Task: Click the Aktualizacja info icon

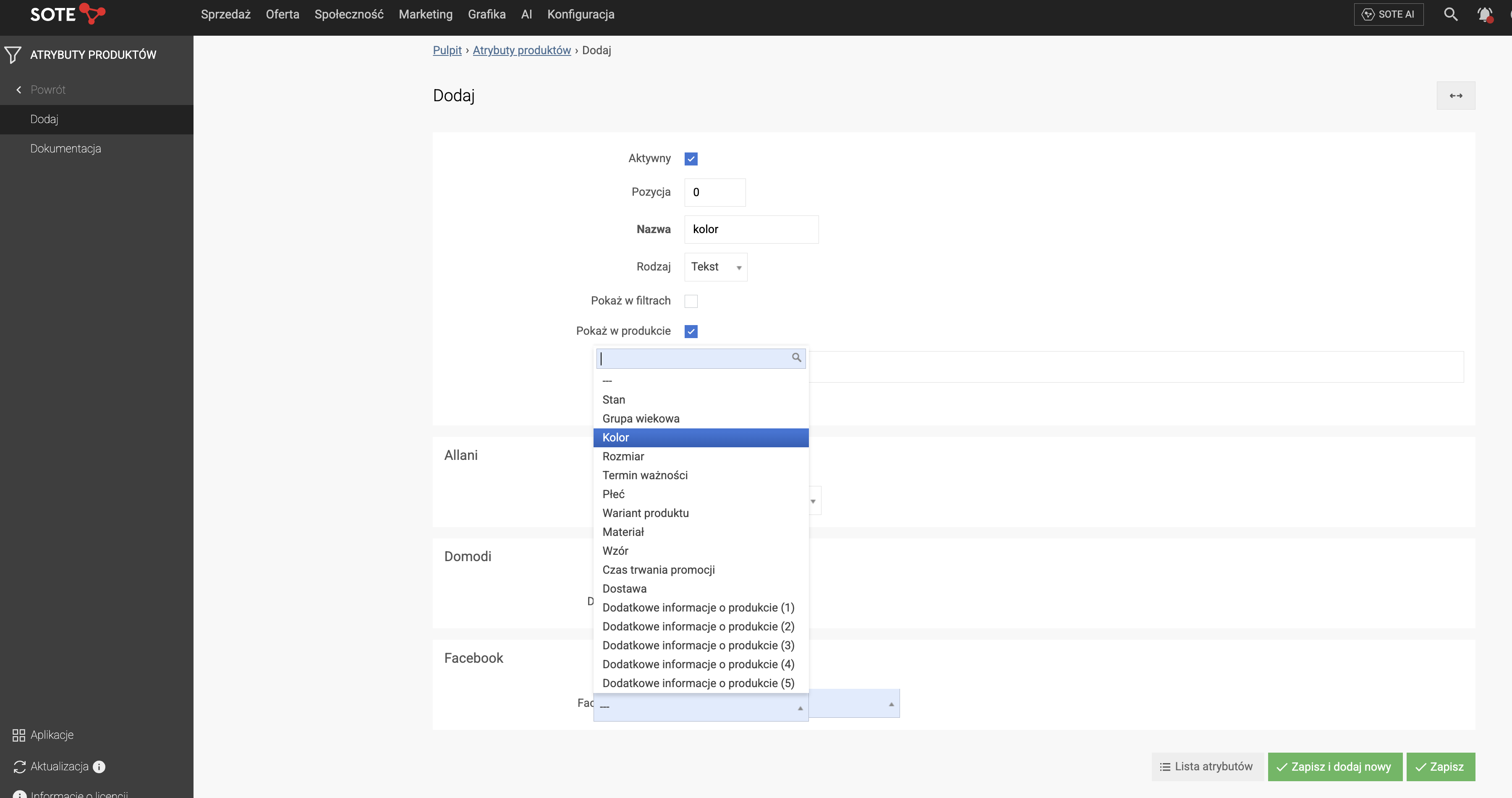Action: pos(99,766)
